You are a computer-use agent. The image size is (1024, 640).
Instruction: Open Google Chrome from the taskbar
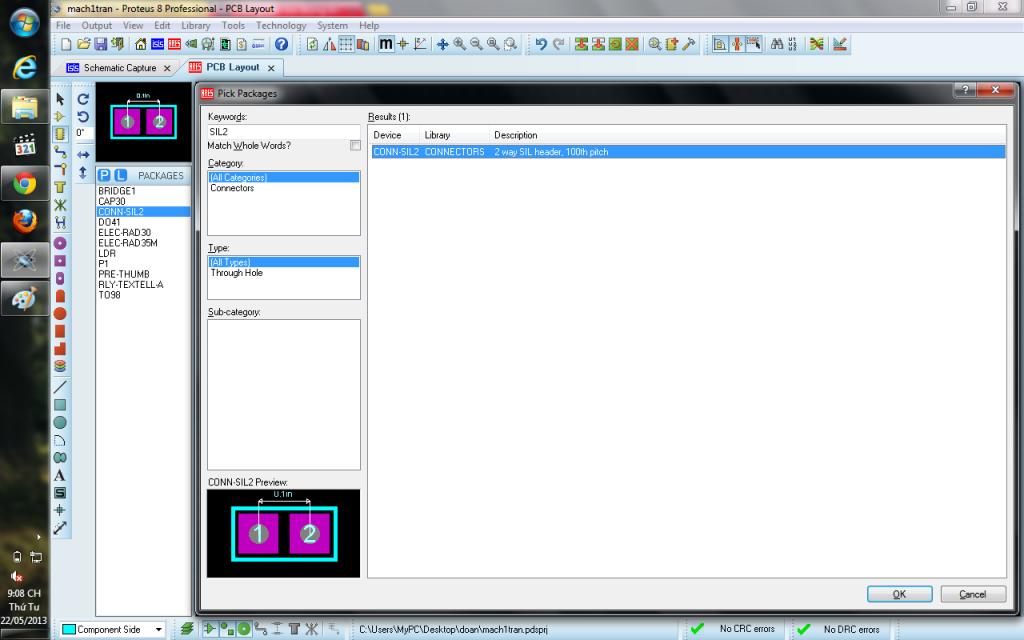(25, 184)
